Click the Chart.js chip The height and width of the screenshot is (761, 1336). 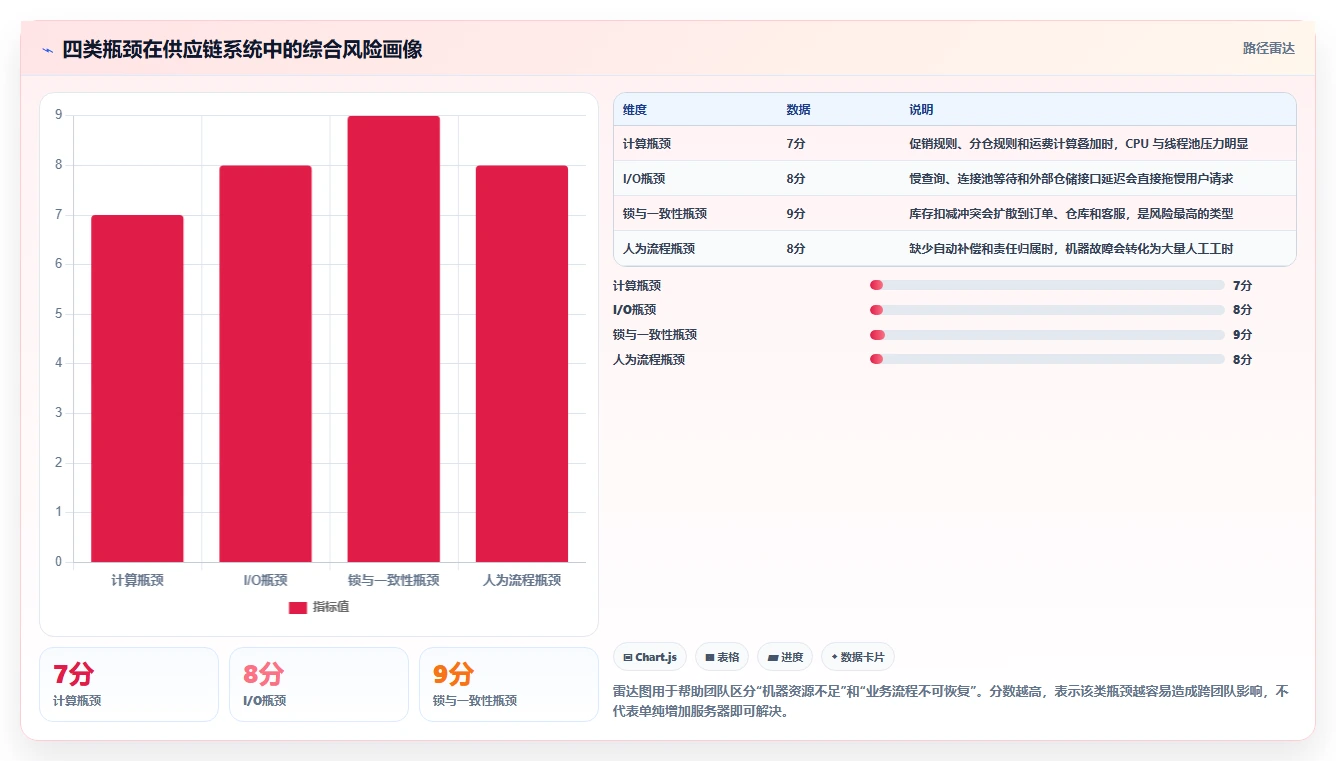click(650, 657)
